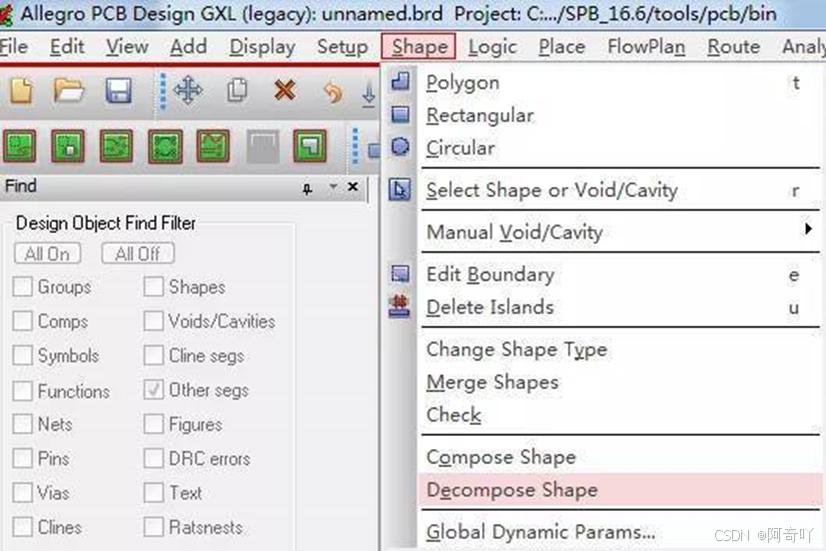Viewport: 826px width, 551px height.
Task: Click the All On button
Action: pyautogui.click(x=47, y=254)
